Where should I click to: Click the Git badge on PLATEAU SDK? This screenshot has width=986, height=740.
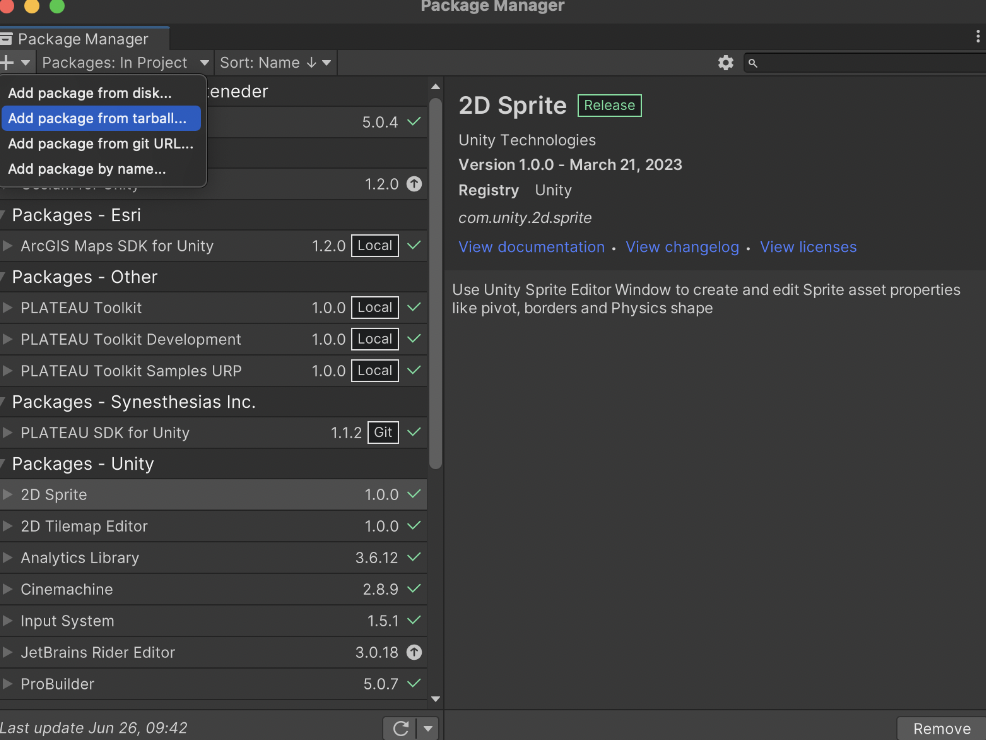[383, 433]
